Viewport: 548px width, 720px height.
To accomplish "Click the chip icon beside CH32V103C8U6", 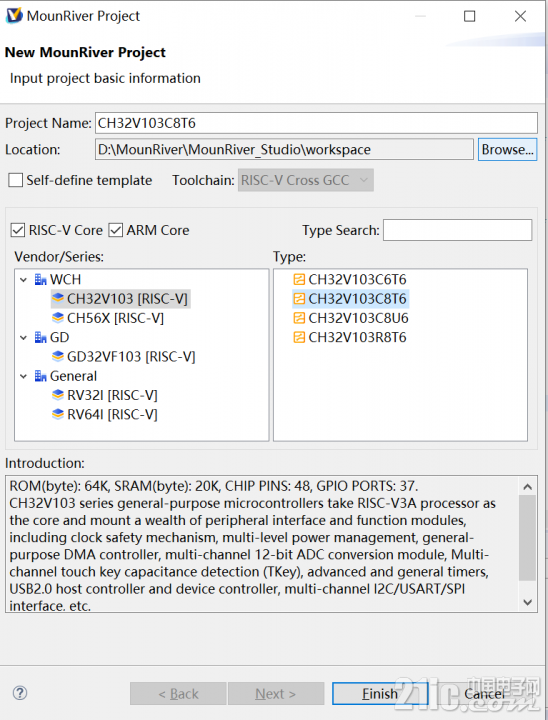I will pyautogui.click(x=299, y=318).
